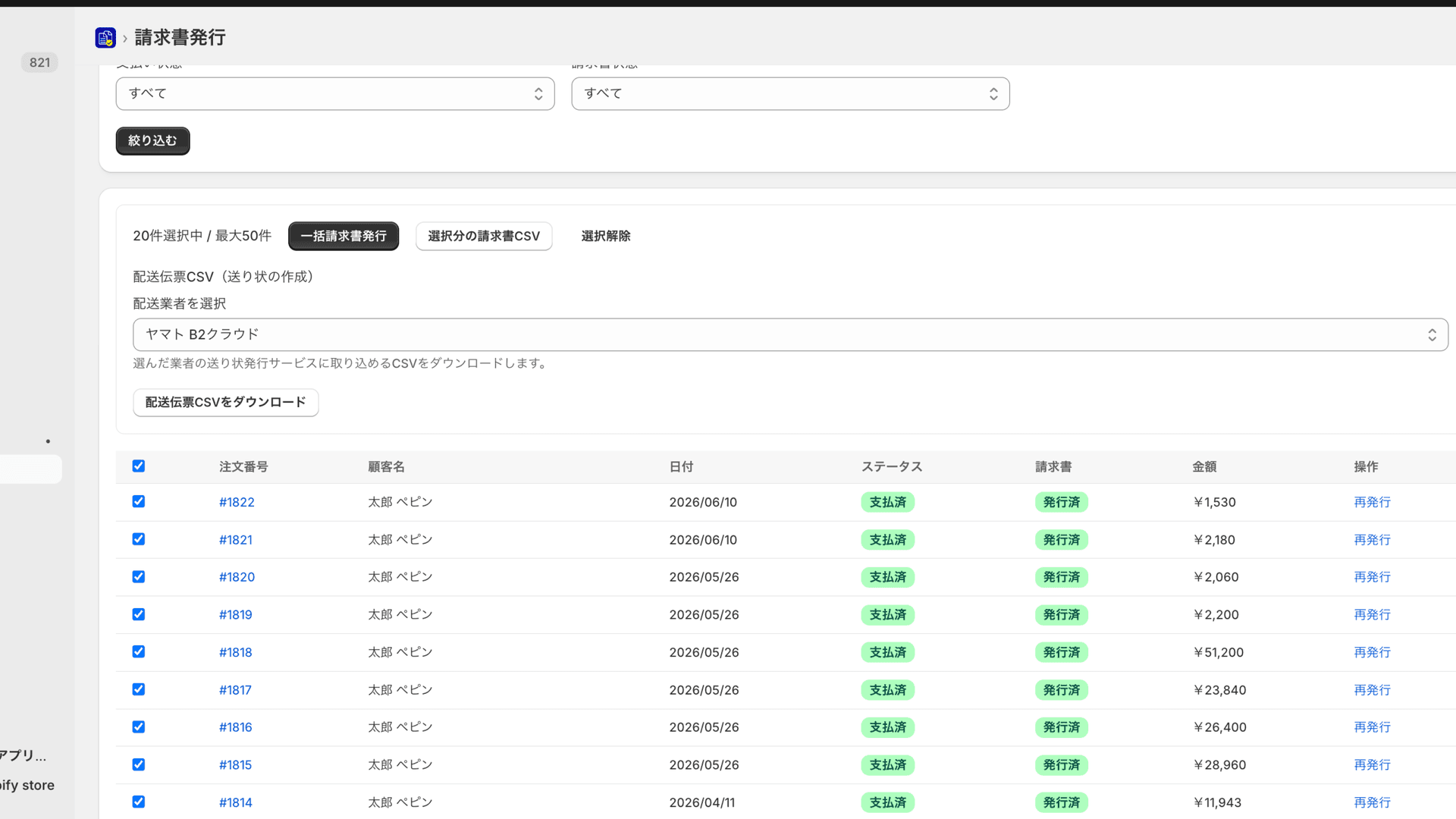Open the left すべて status dropdown

[x=335, y=93]
